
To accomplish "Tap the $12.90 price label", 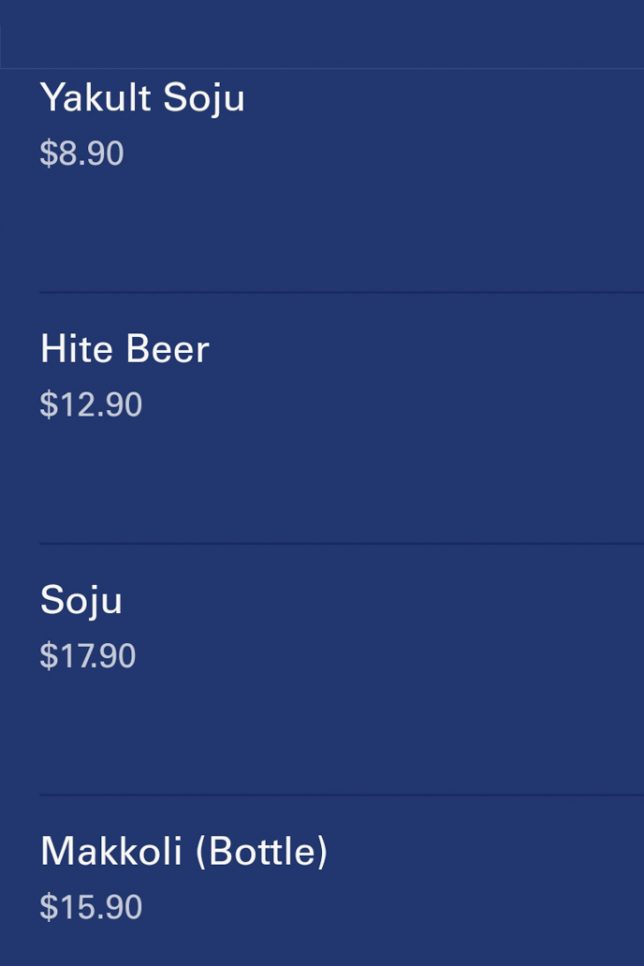I will click(91, 405).
